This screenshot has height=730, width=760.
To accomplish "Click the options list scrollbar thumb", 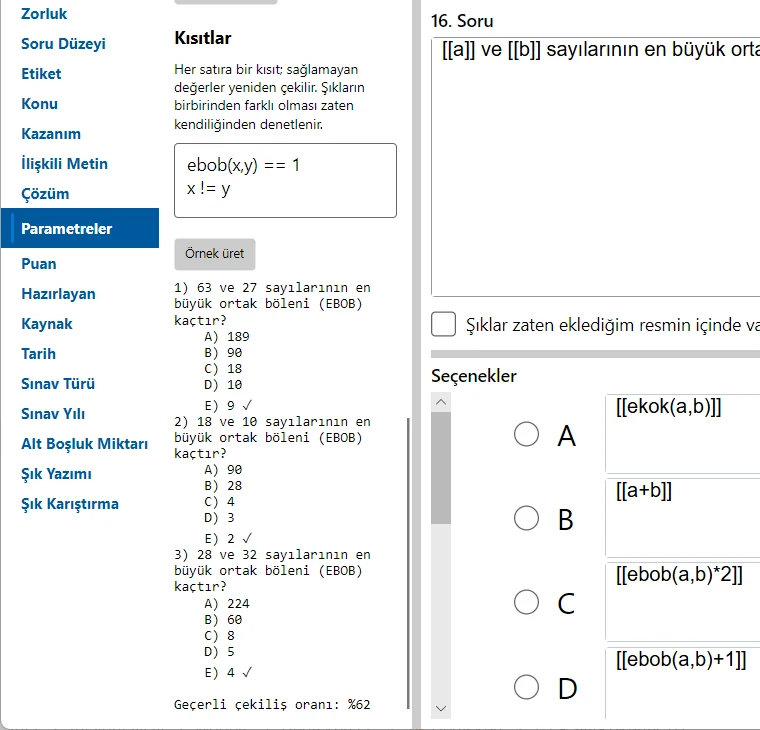I will click(x=441, y=468).
